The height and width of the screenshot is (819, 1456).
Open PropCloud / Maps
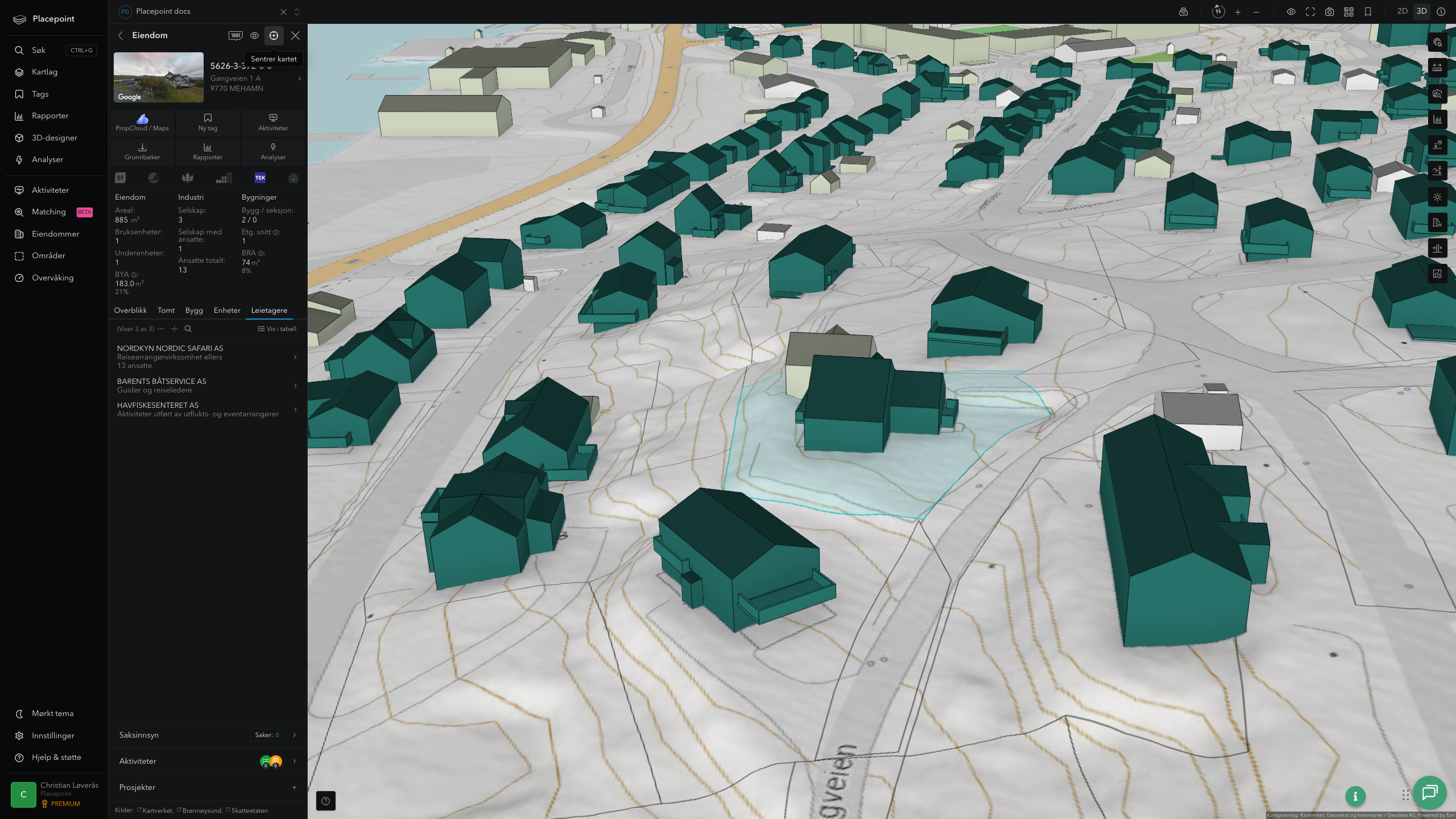(142, 122)
